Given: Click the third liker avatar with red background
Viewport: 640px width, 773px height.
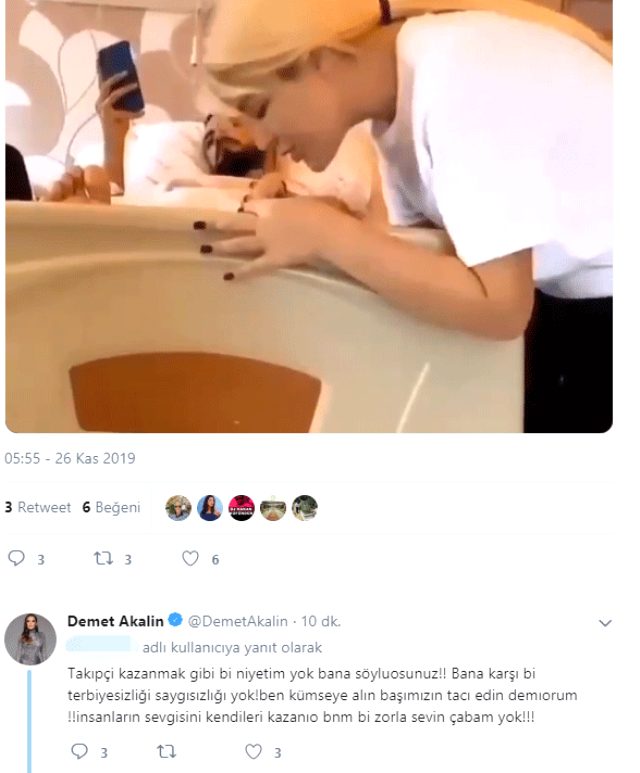Looking at the screenshot, I should [x=242, y=507].
